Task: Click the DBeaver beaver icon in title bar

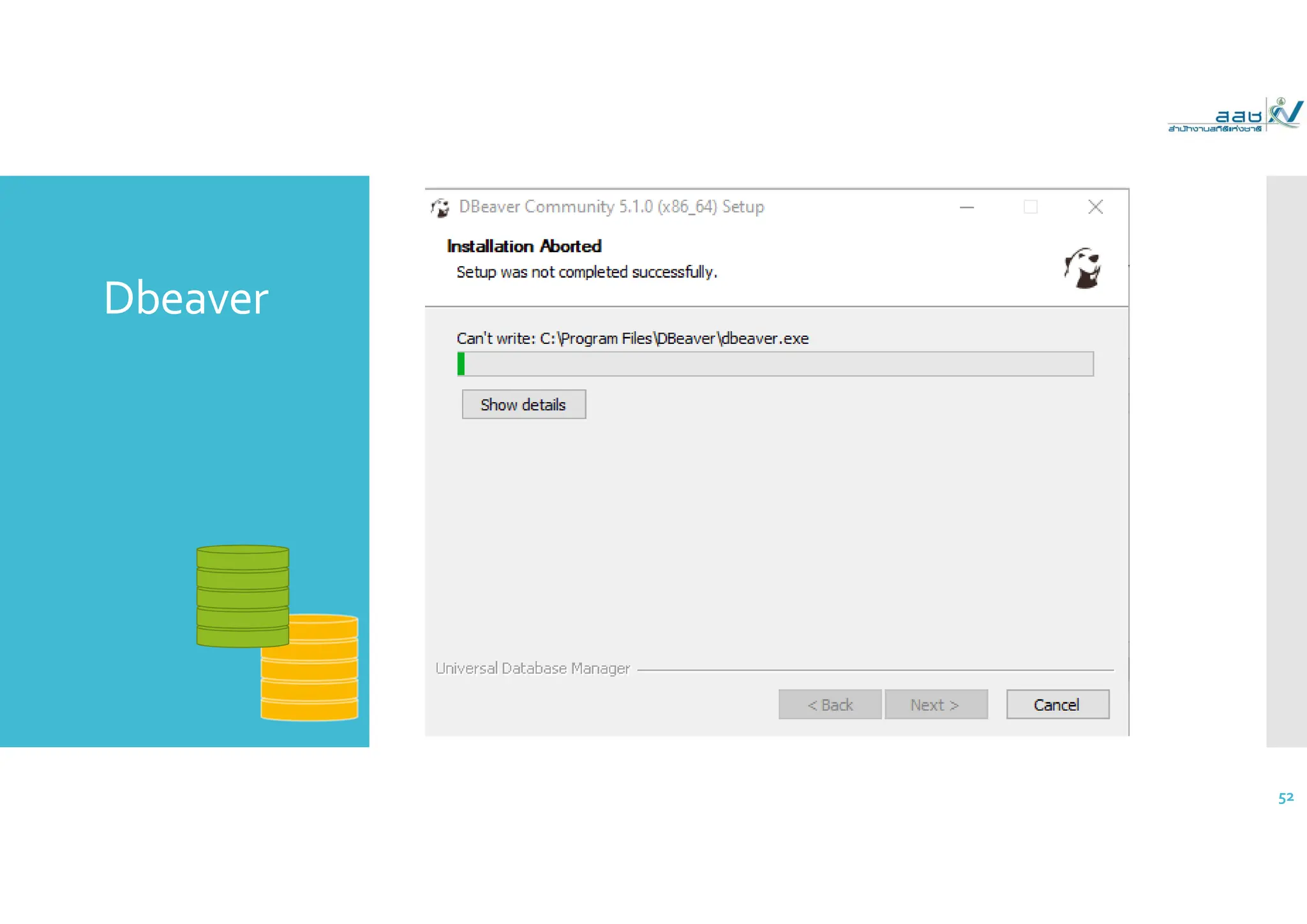Action: point(440,207)
